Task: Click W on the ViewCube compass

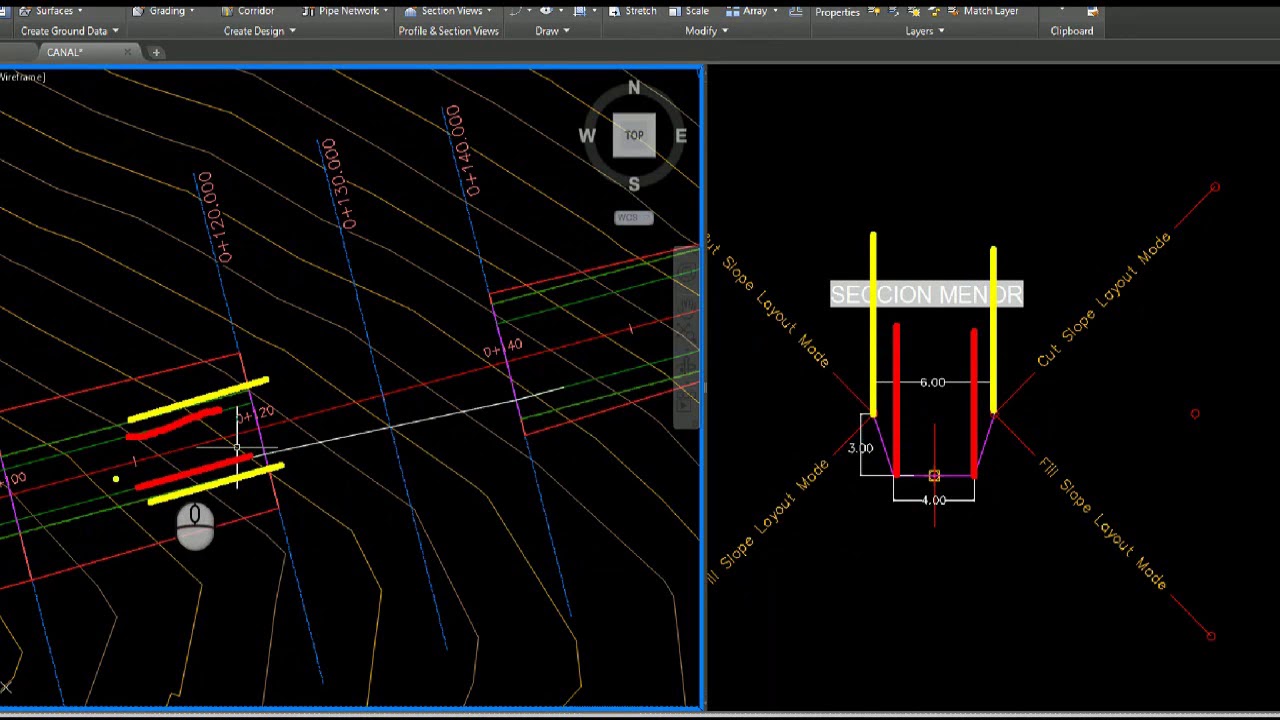Action: [587, 136]
